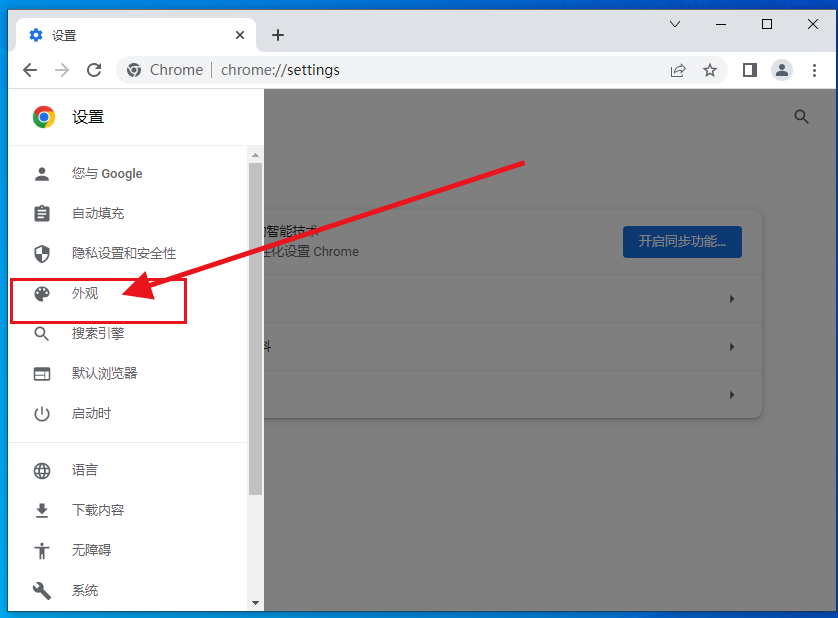Maximize the Chrome window
This screenshot has width=838, height=618.
[x=767, y=24]
